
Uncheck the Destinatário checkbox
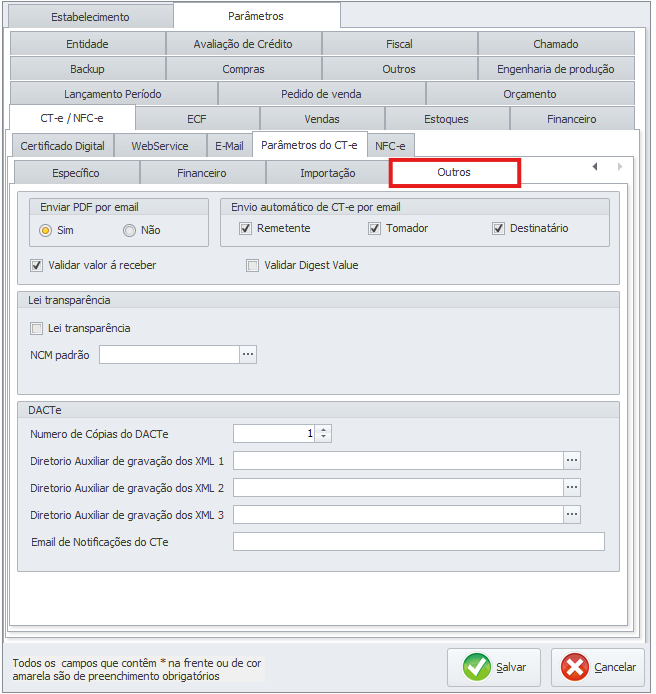(498, 228)
